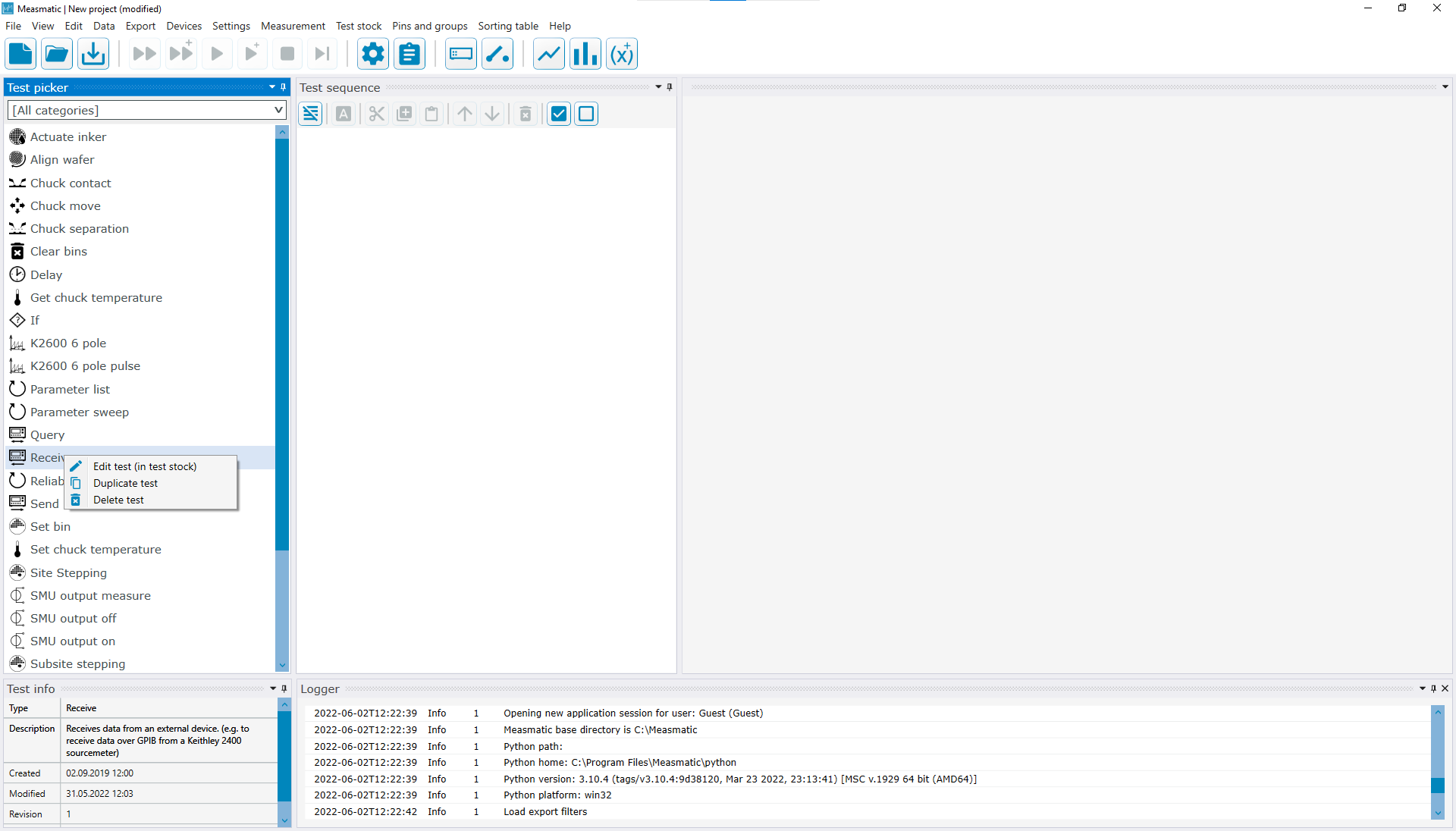Pin the Test info panel

tap(284, 688)
